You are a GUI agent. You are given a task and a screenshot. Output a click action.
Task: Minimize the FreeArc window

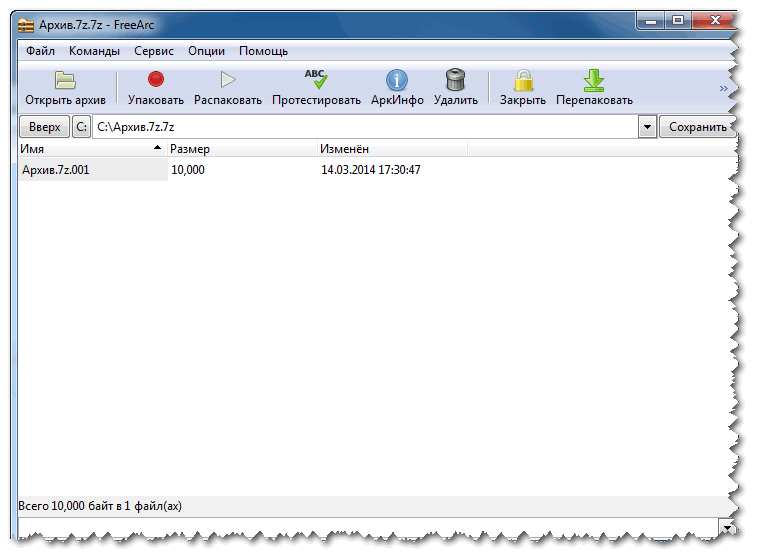coord(651,21)
